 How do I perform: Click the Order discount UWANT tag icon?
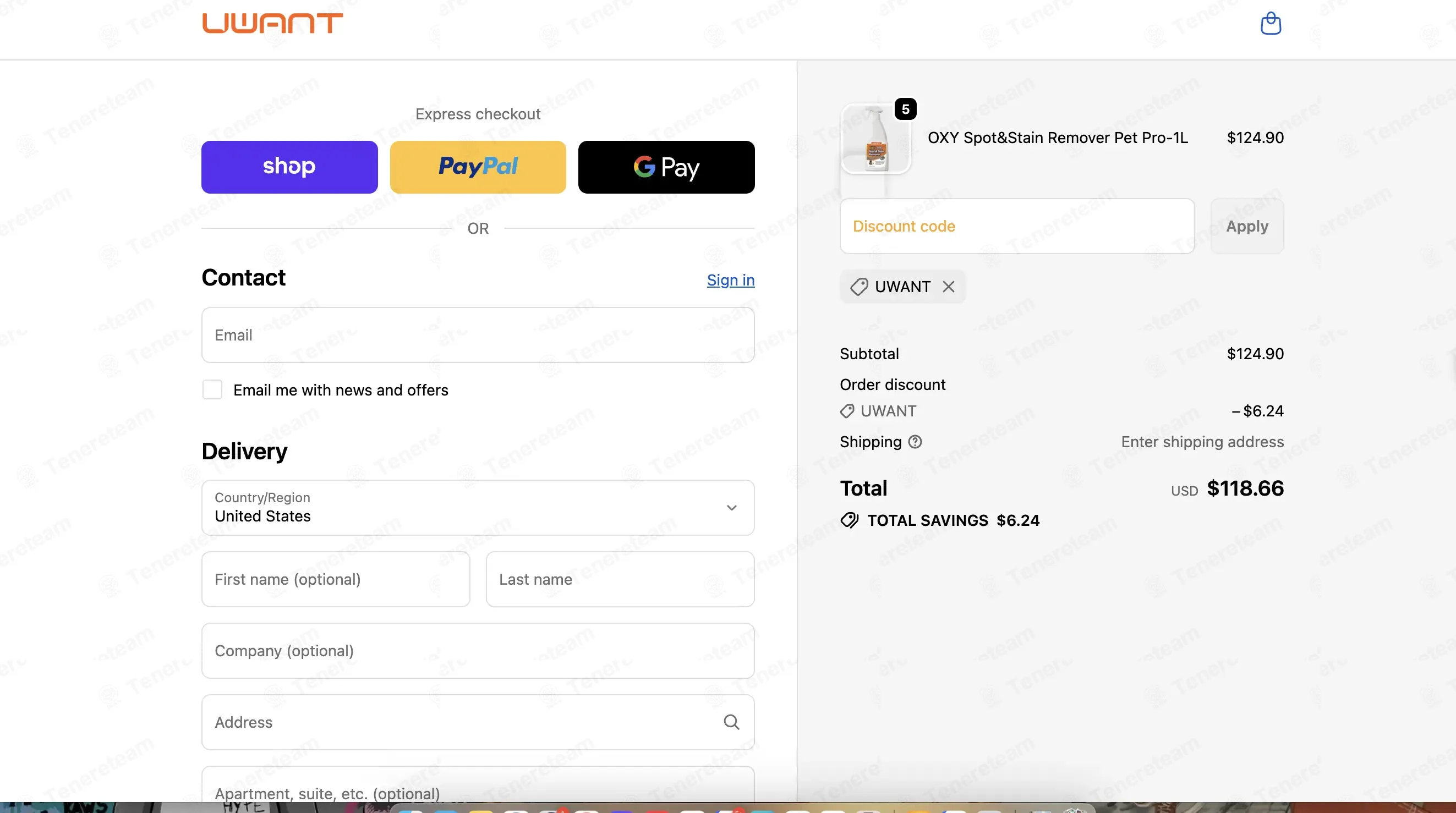(847, 411)
